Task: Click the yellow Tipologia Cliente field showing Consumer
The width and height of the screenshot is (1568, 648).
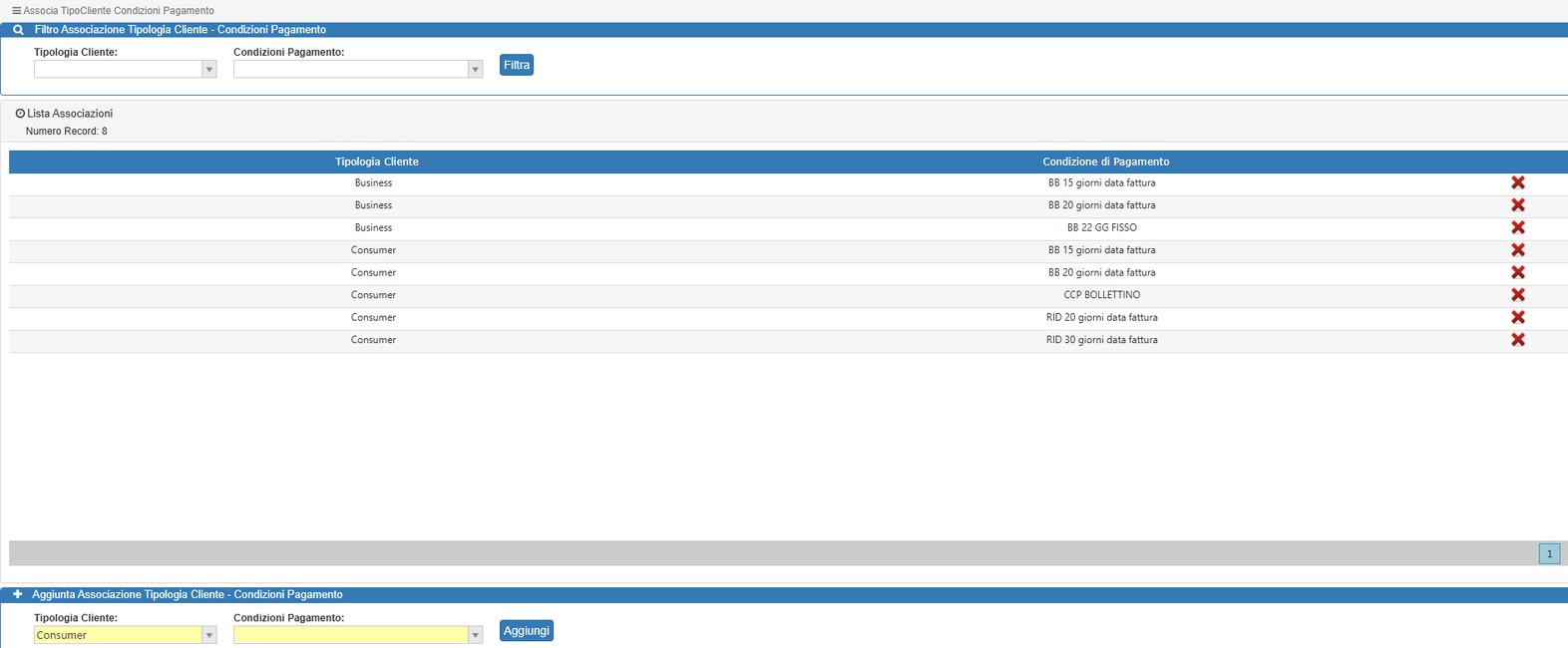Action: 118,635
